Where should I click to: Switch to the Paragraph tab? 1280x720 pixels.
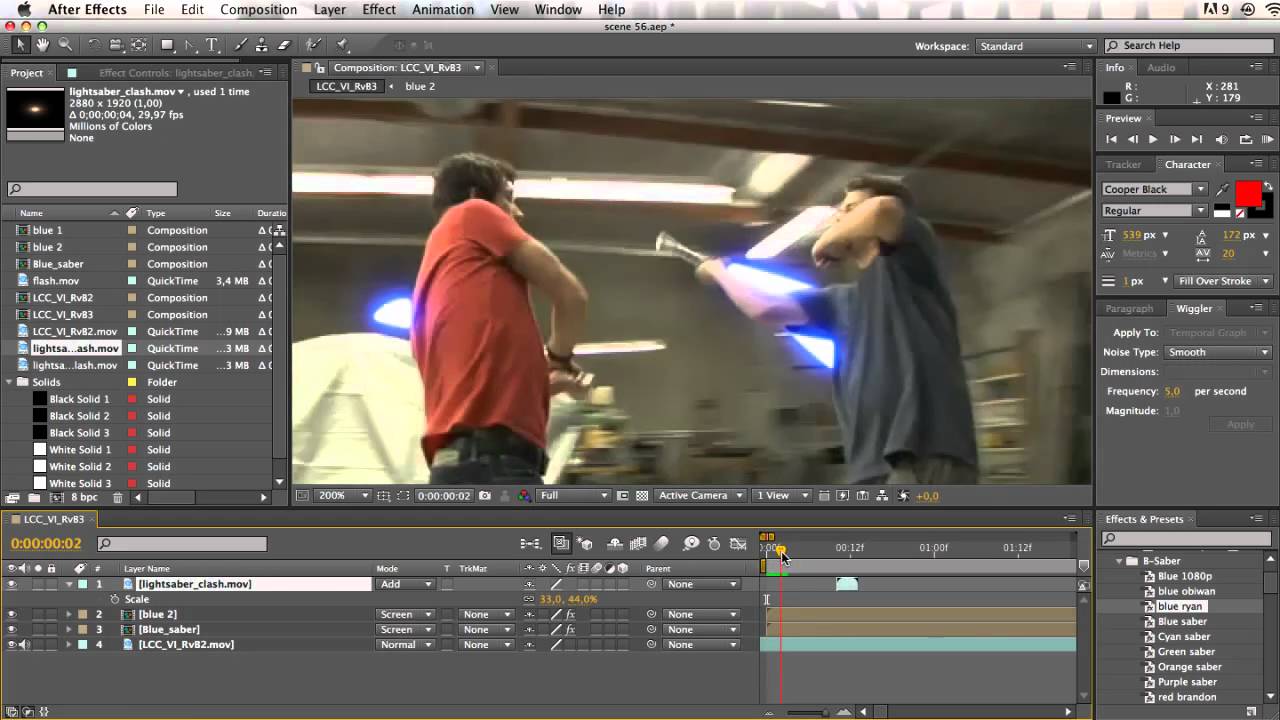tap(1129, 308)
